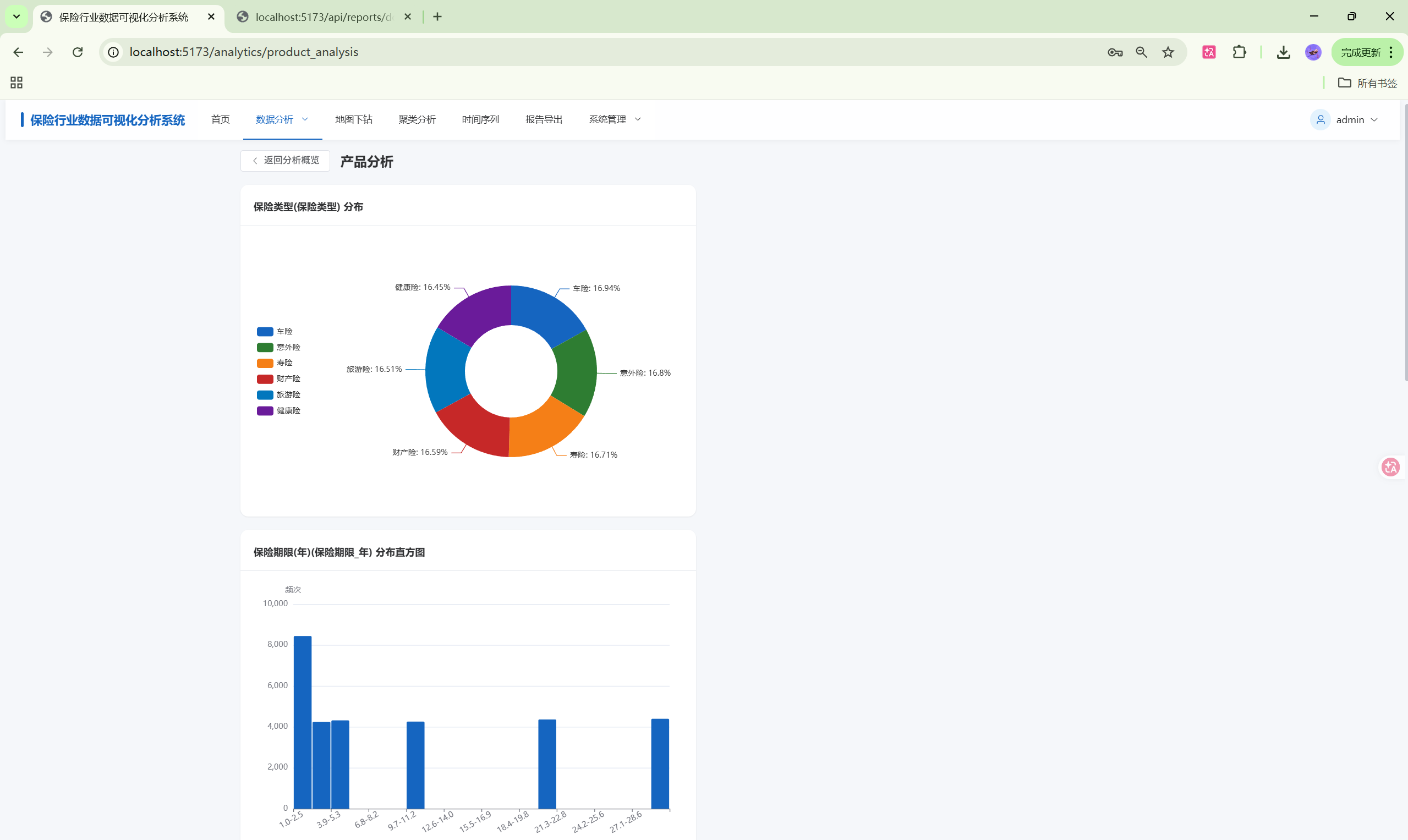Click the translate extension icon in toolbar

(1209, 52)
